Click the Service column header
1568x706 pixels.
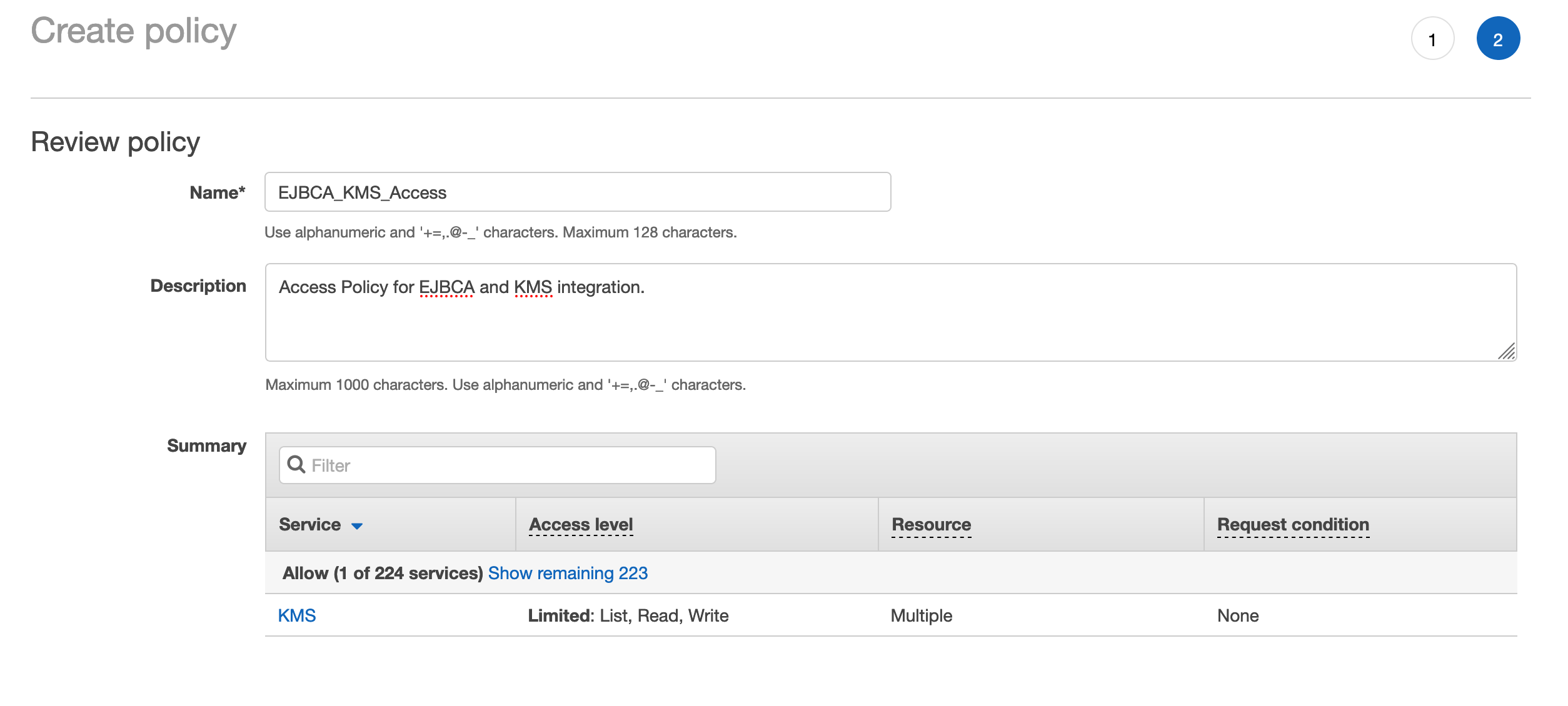click(310, 525)
